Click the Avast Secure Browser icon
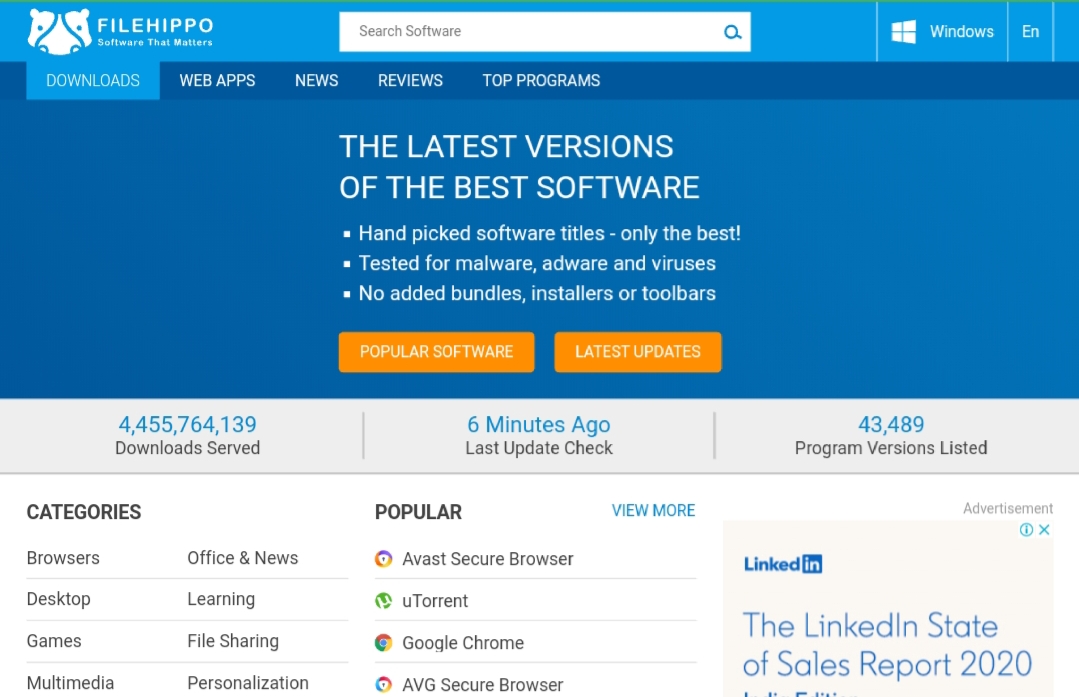 click(x=383, y=559)
